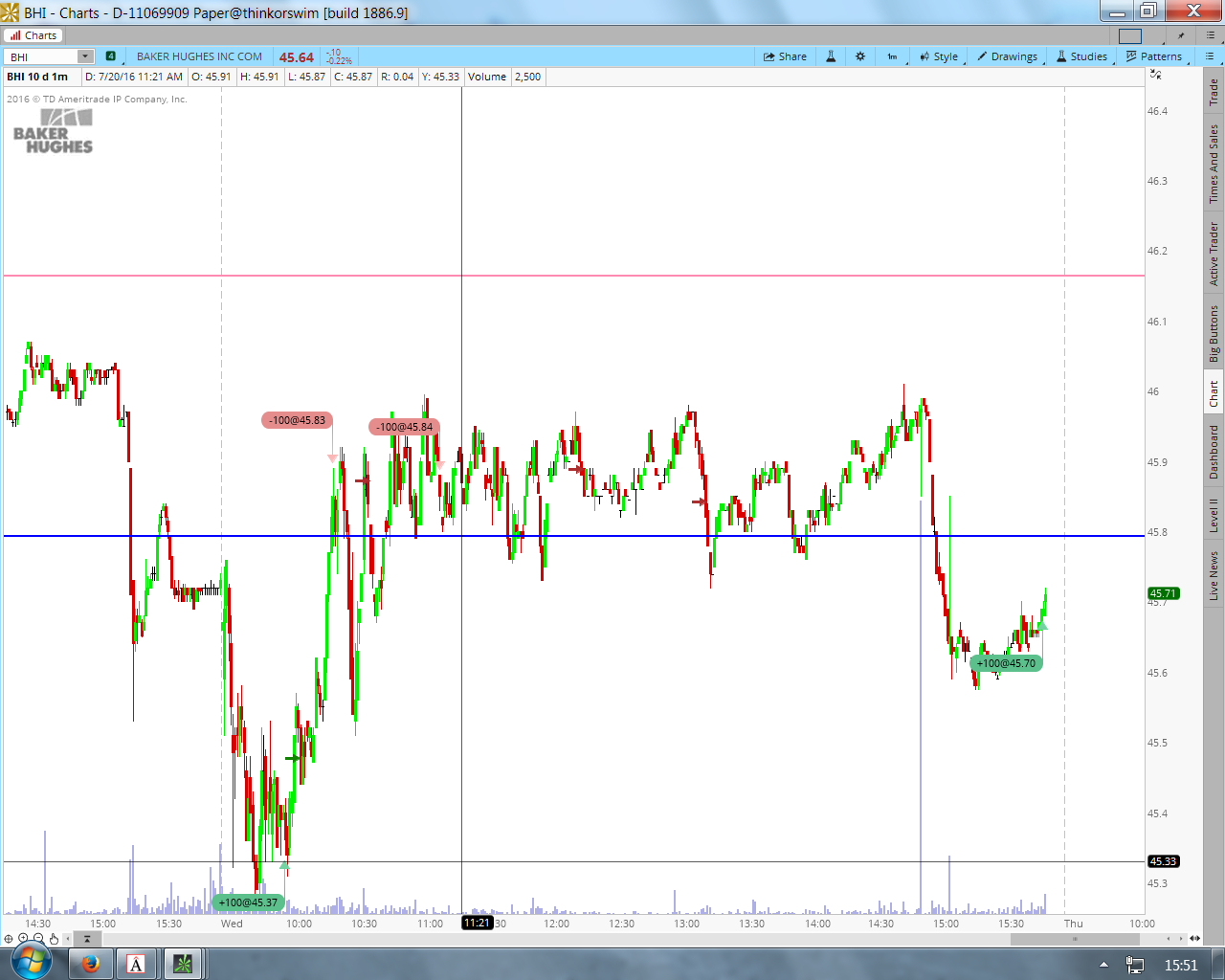Click the horizontal time axis scrollbar thumb
The width and height of the screenshot is (1225, 980).
(x=1076, y=939)
